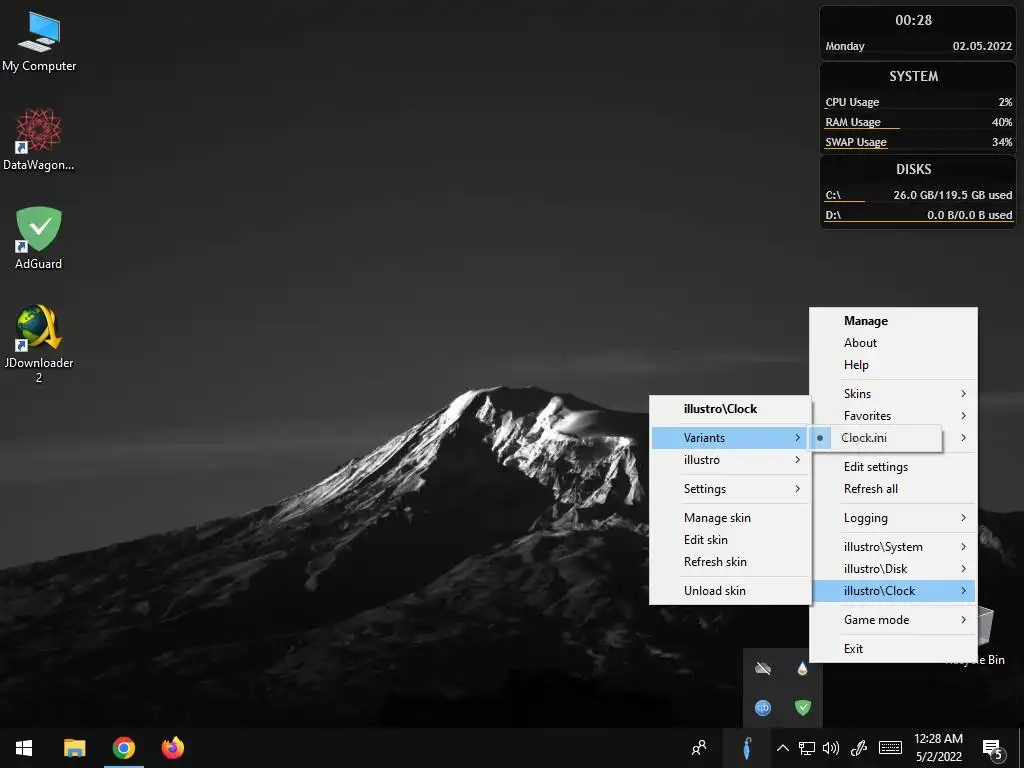This screenshot has width=1024, height=768.
Task: Open the volume speaker tray icon
Action: point(831,748)
